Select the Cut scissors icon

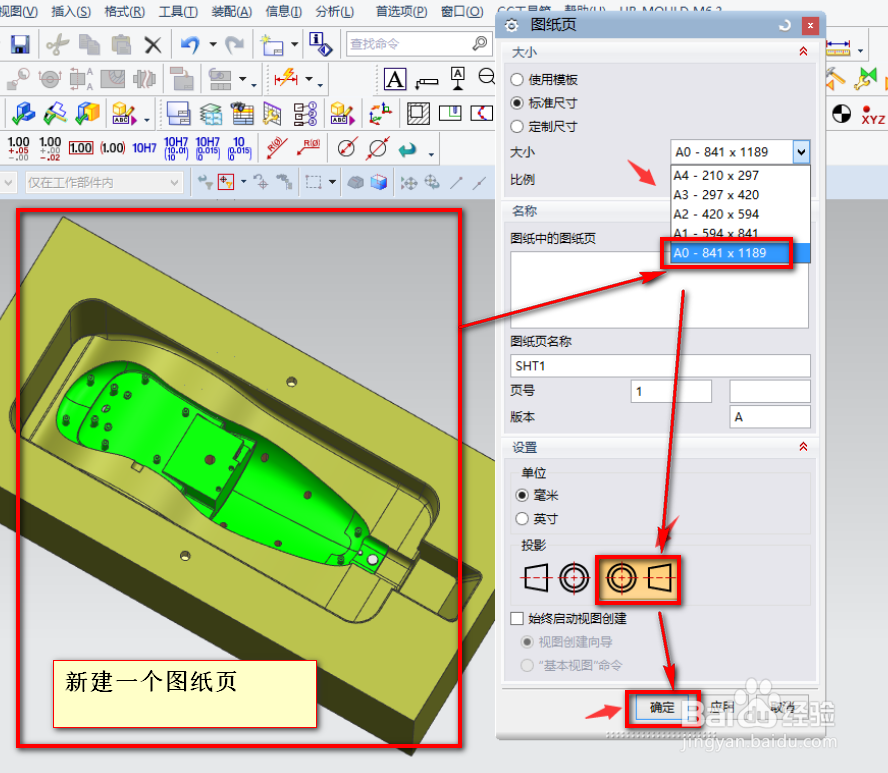click(57, 44)
